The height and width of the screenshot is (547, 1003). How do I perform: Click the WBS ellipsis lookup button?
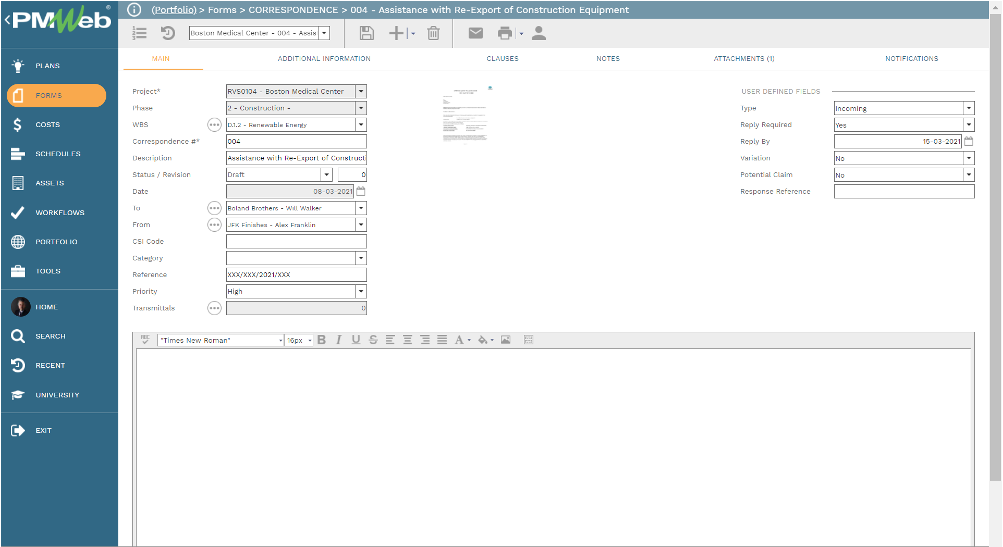tap(214, 125)
